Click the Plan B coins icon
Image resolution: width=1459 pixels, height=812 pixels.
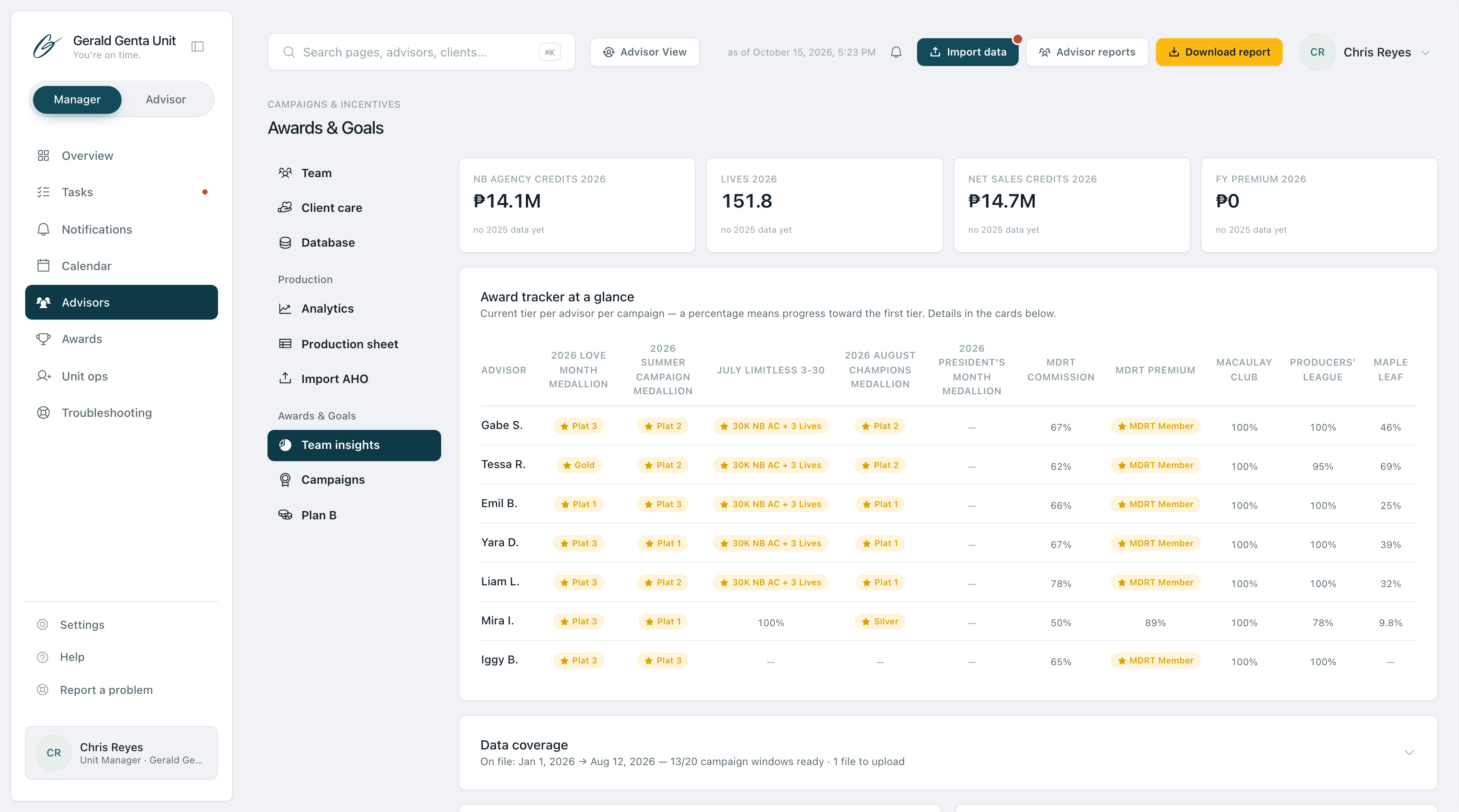(285, 515)
